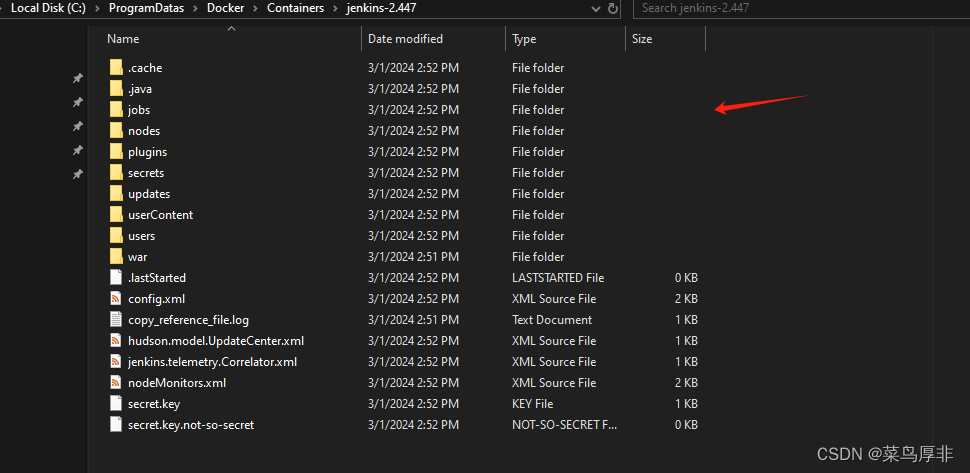Select hudson.model.UpdateCenter.xml file name

[216, 341]
